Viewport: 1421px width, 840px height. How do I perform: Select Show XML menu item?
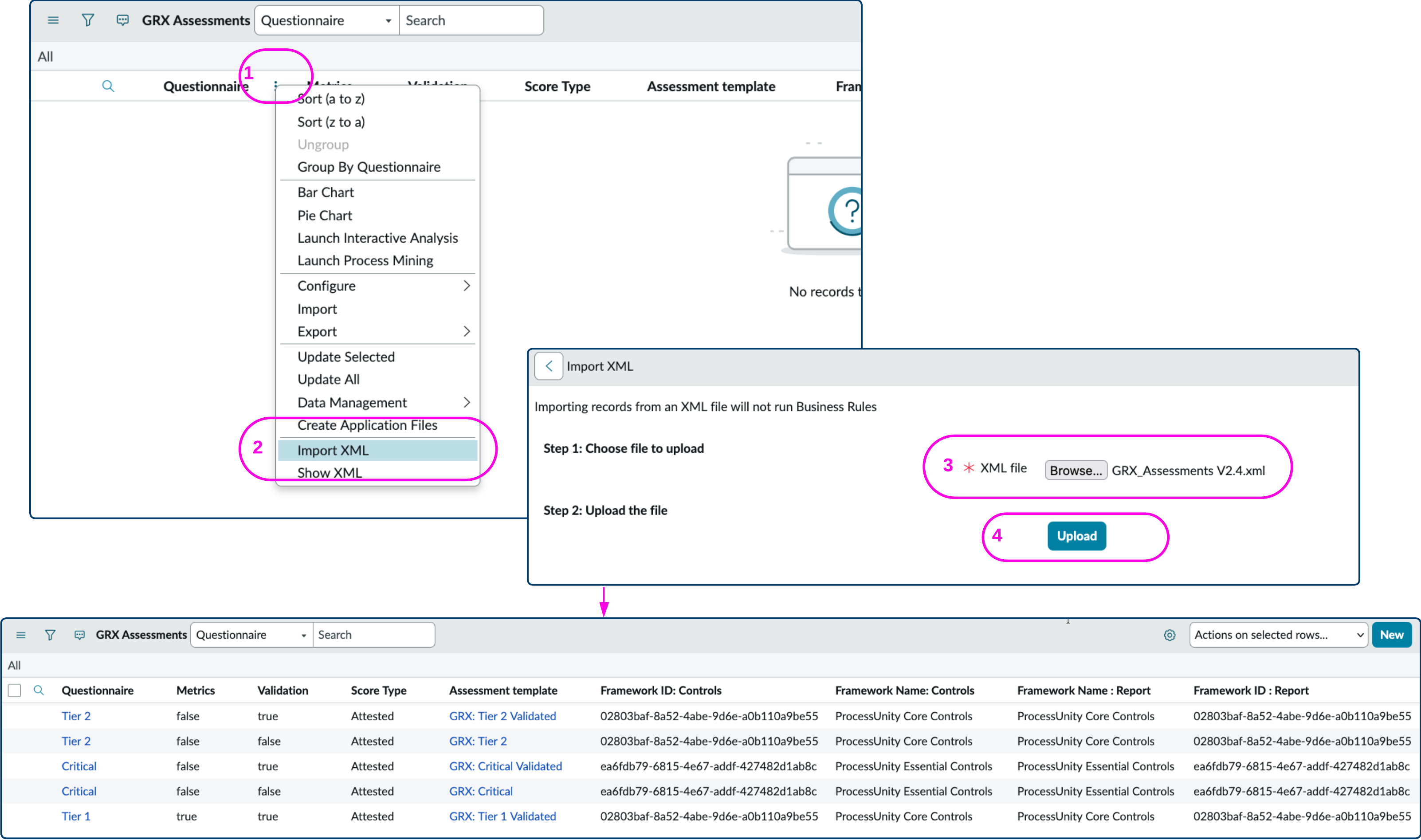(x=330, y=473)
